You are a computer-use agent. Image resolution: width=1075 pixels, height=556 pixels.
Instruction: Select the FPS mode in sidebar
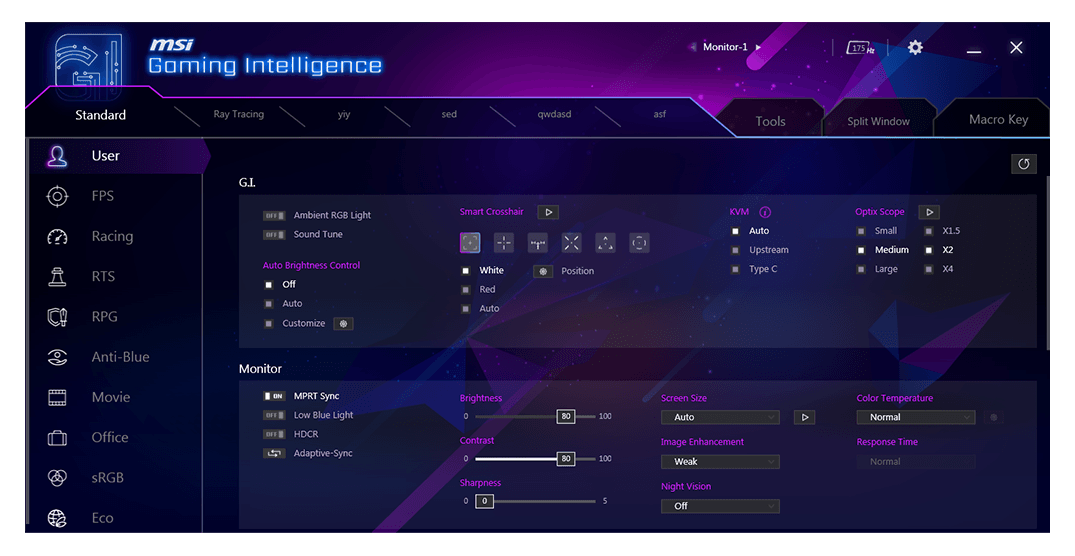pyautogui.click(x=102, y=196)
